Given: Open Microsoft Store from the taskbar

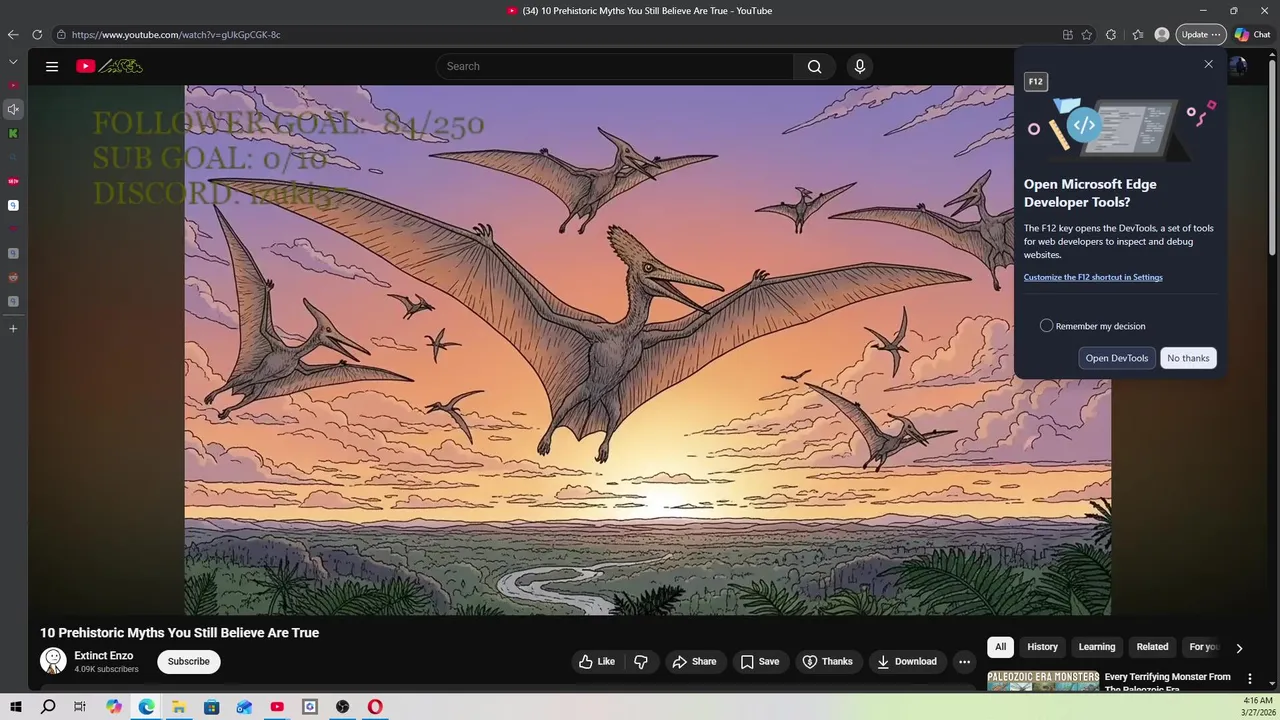Looking at the screenshot, I should click(x=211, y=707).
